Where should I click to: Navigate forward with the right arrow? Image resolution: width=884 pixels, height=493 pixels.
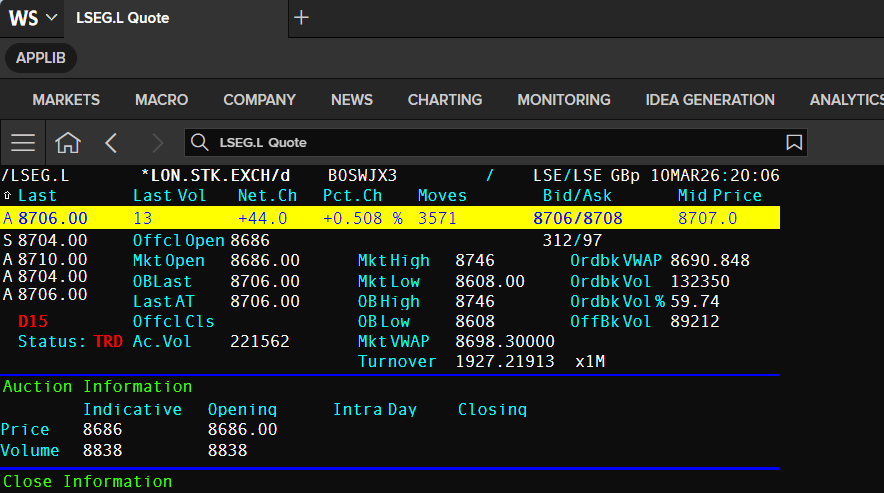click(x=157, y=143)
